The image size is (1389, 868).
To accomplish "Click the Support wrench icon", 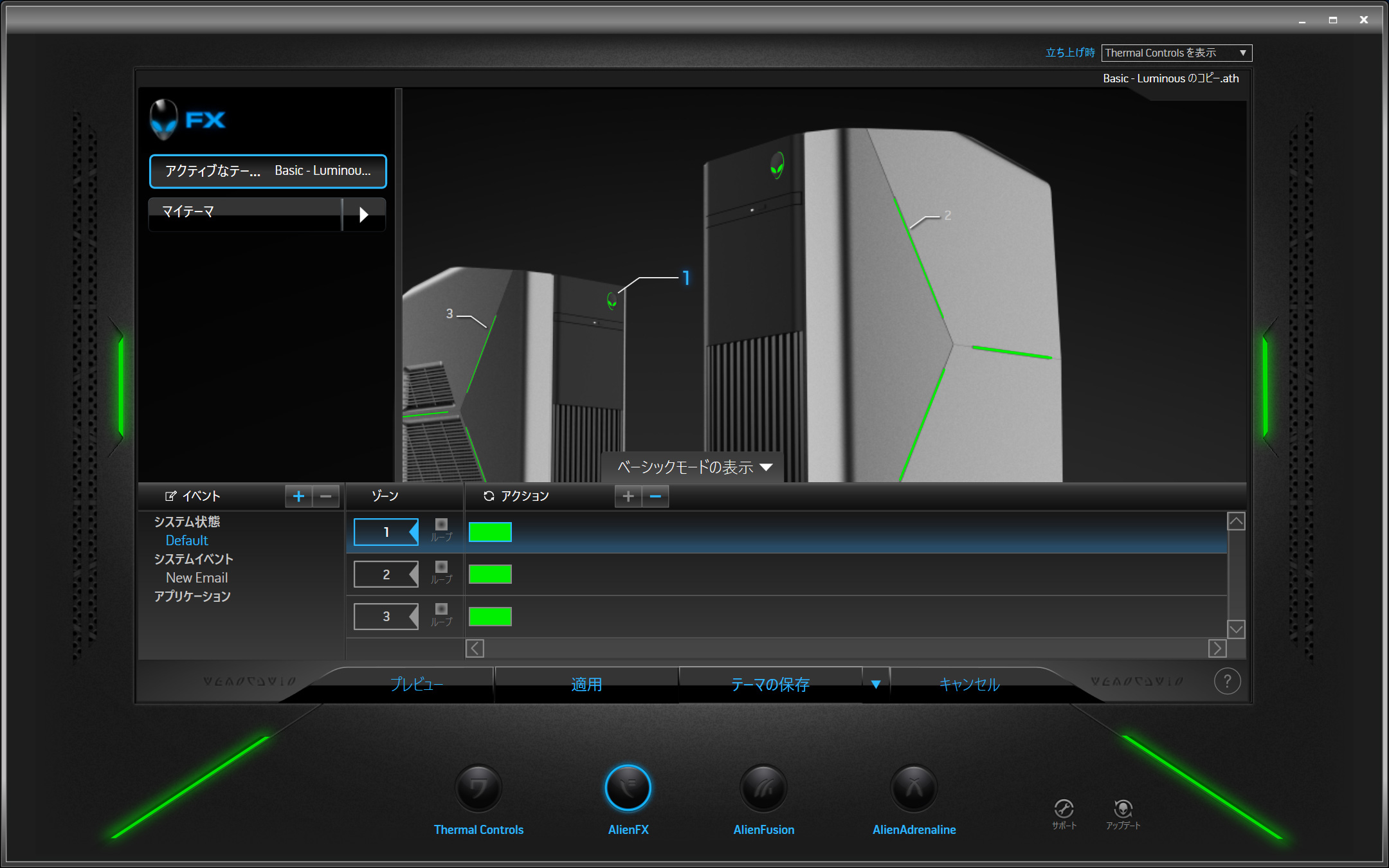I will pos(1064,808).
